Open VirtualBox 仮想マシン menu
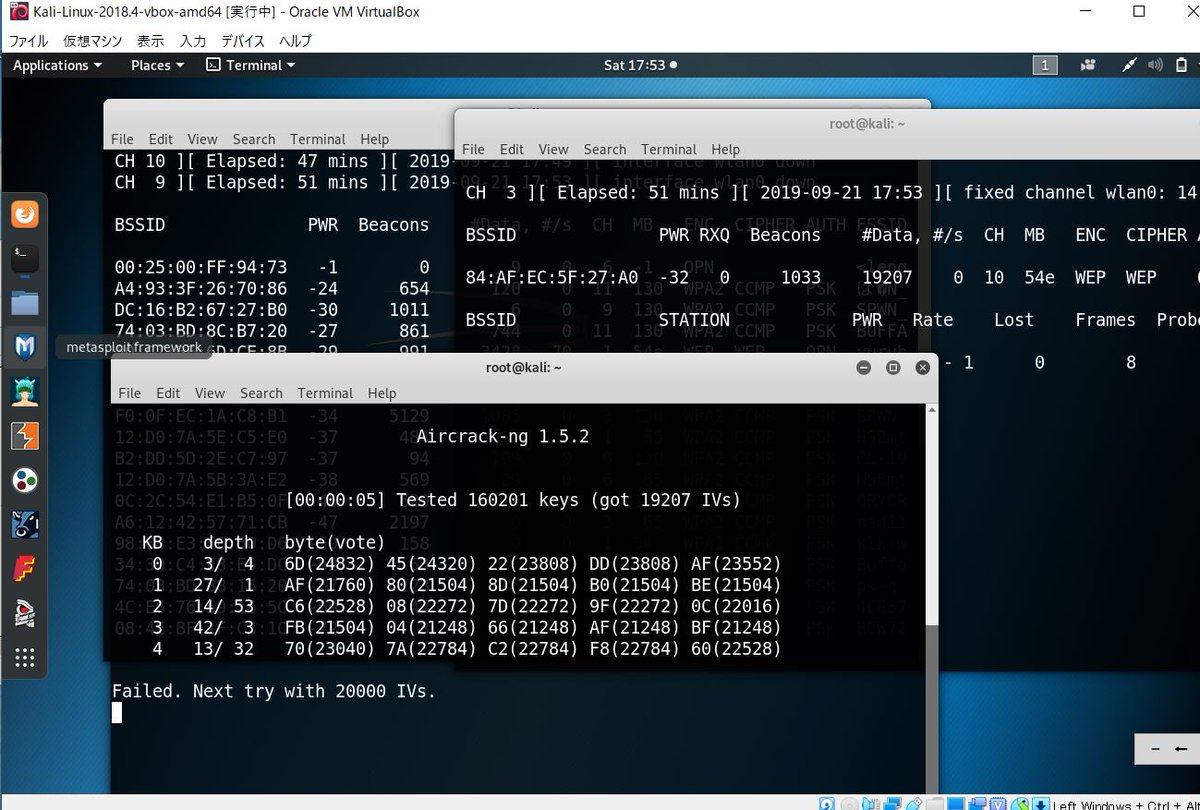This screenshot has height=810, width=1200. pos(93,41)
